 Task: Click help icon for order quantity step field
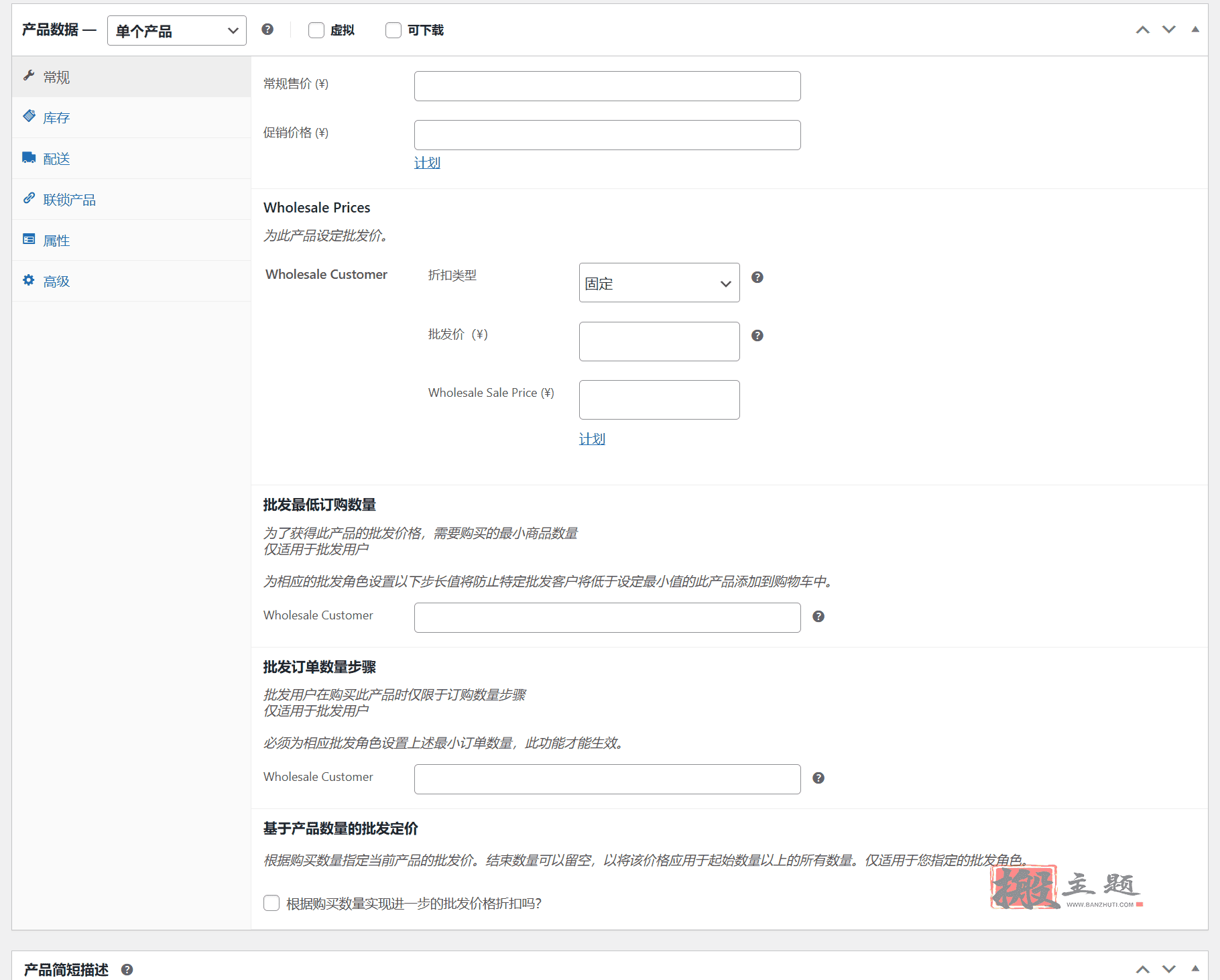pos(818,778)
